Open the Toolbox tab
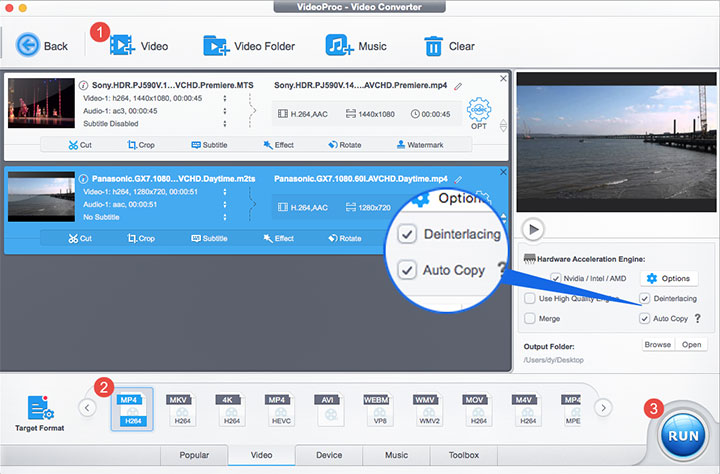The image size is (720, 474). tap(464, 455)
